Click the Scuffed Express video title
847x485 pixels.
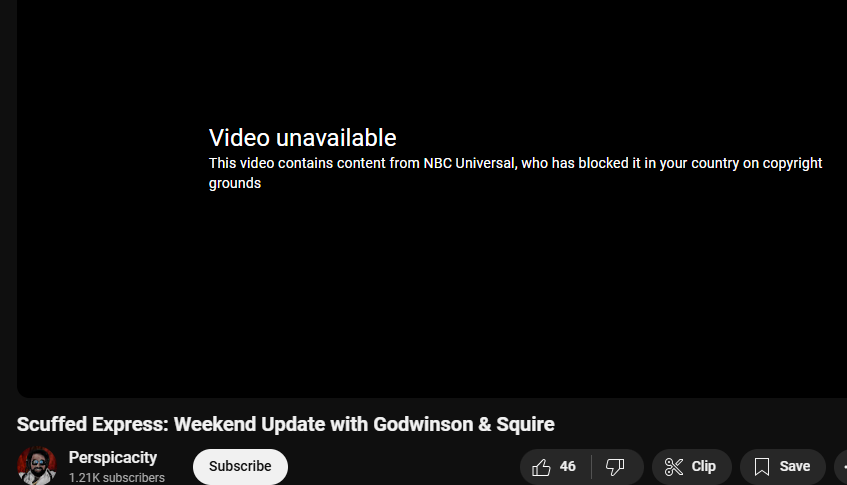tap(286, 425)
